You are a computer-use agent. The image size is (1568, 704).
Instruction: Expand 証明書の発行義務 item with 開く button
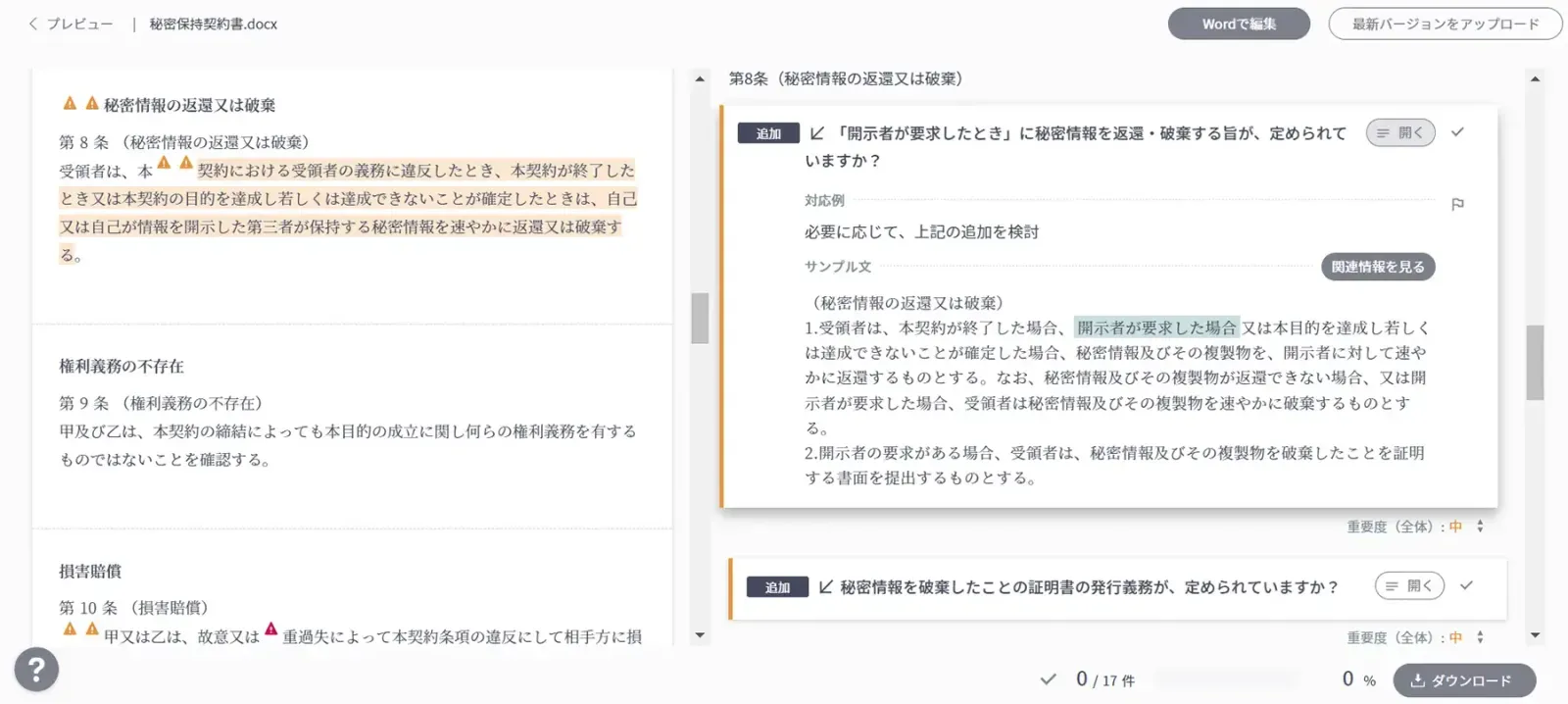1409,586
